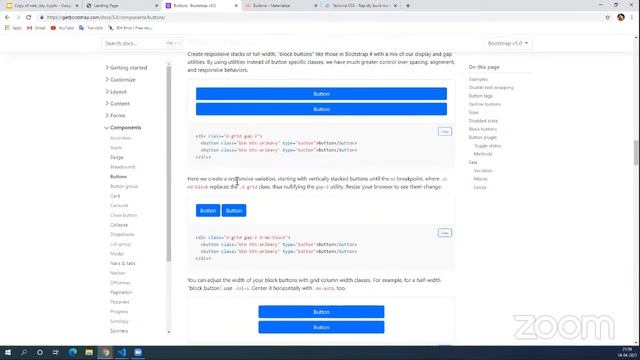Click the top full-width blue Button
Image resolution: width=640 pixels, height=360 pixels.
321,94
